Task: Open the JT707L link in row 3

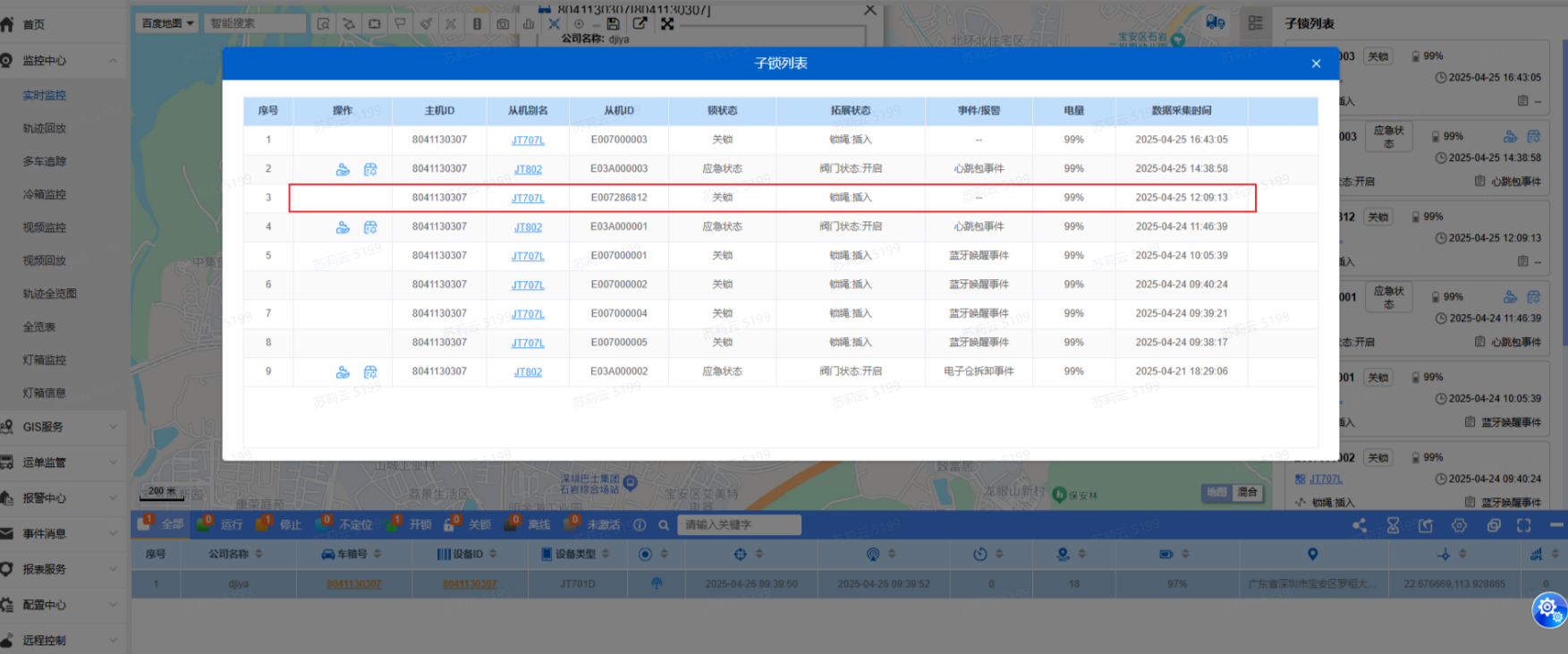Action: coord(528,198)
